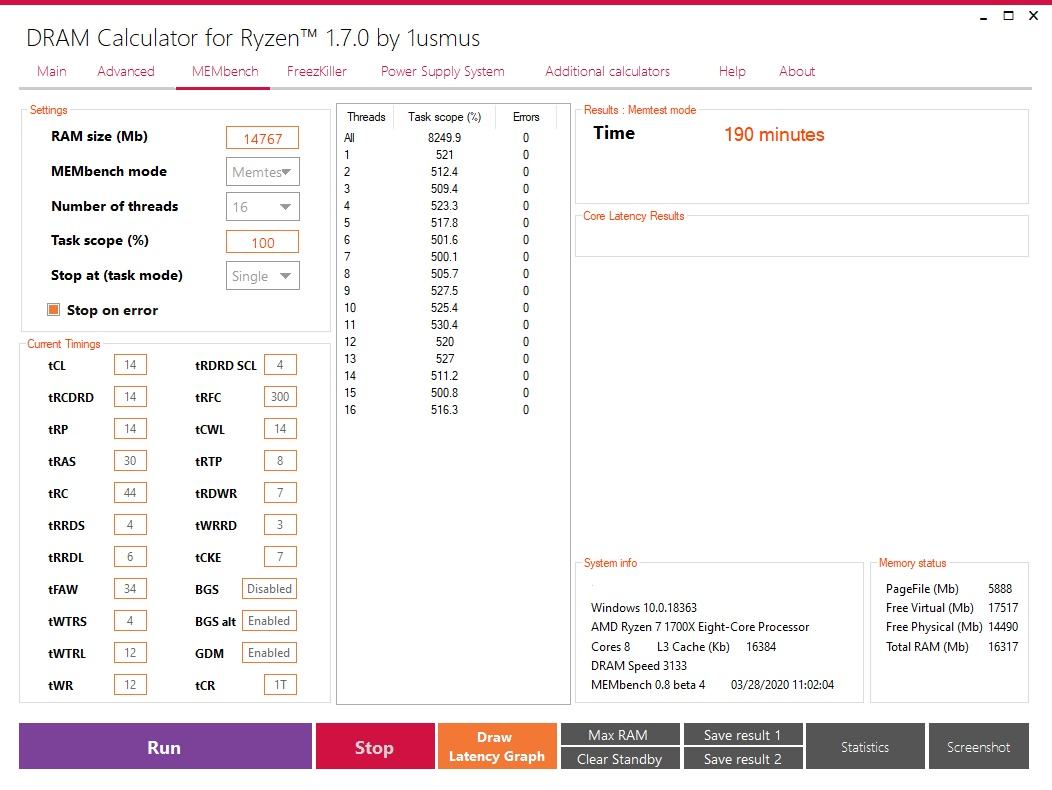Switch to the Main tab
Image resolution: width=1052 pixels, height=790 pixels.
[52, 71]
